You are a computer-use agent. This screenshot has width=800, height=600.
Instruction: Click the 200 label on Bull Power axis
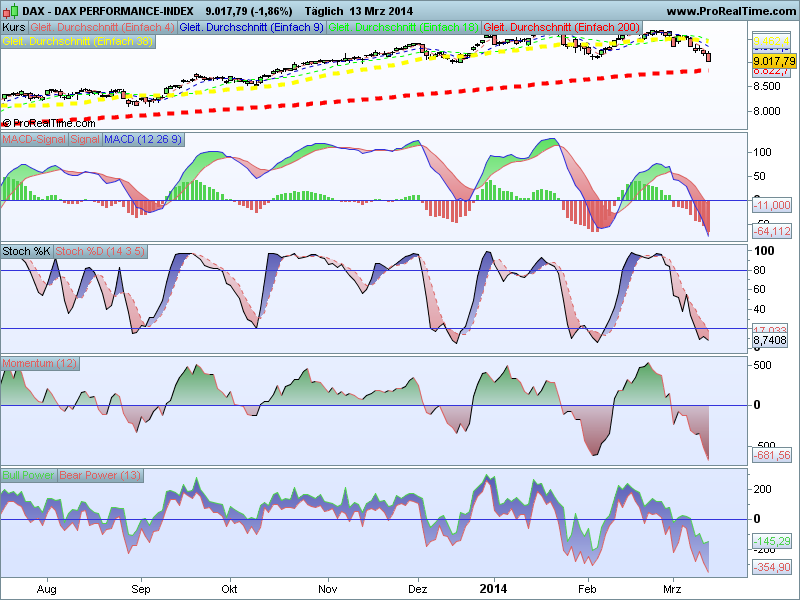pyautogui.click(x=762, y=490)
